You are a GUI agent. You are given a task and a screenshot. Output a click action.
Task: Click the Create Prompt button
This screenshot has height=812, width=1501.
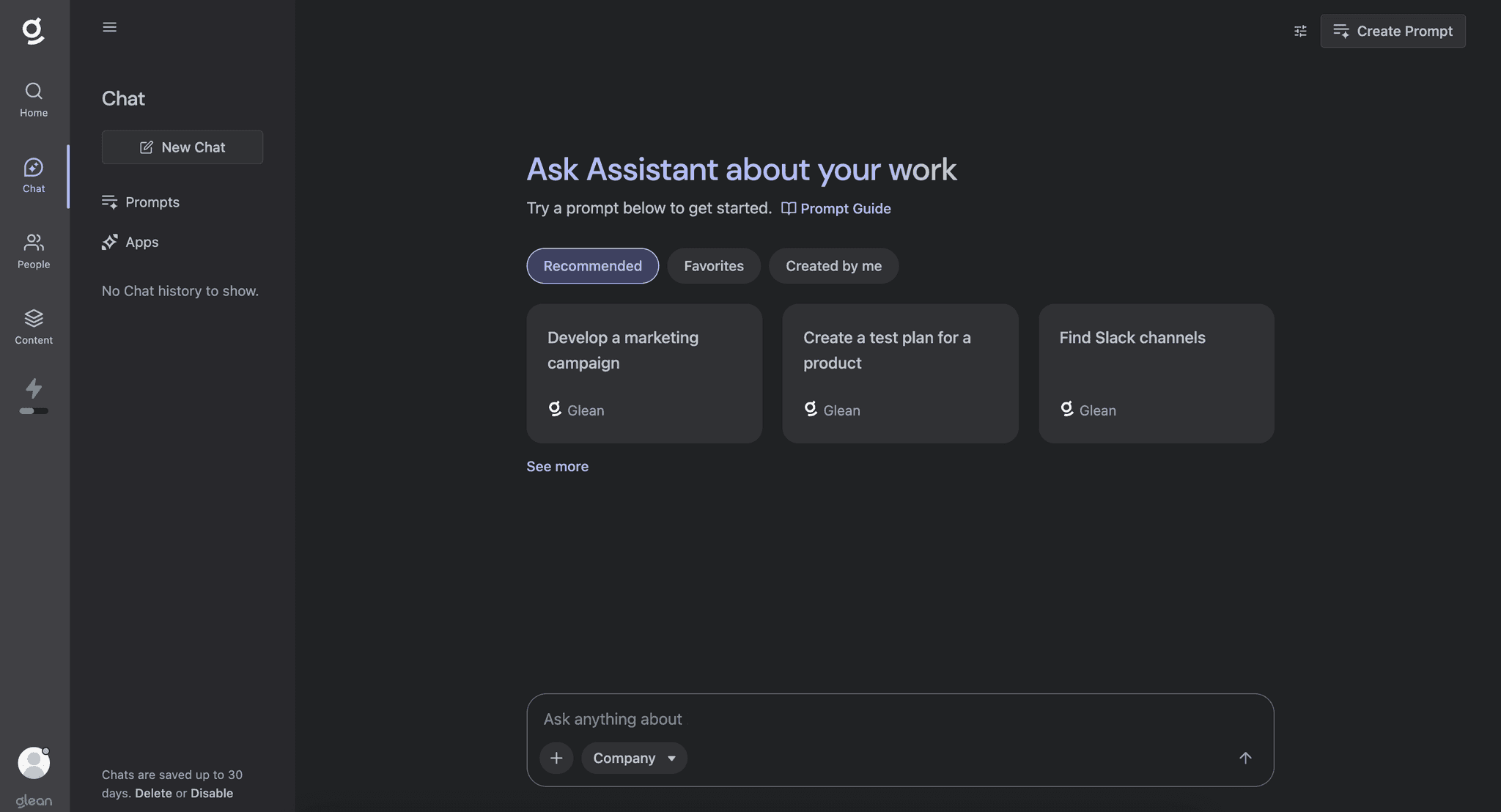1393,31
